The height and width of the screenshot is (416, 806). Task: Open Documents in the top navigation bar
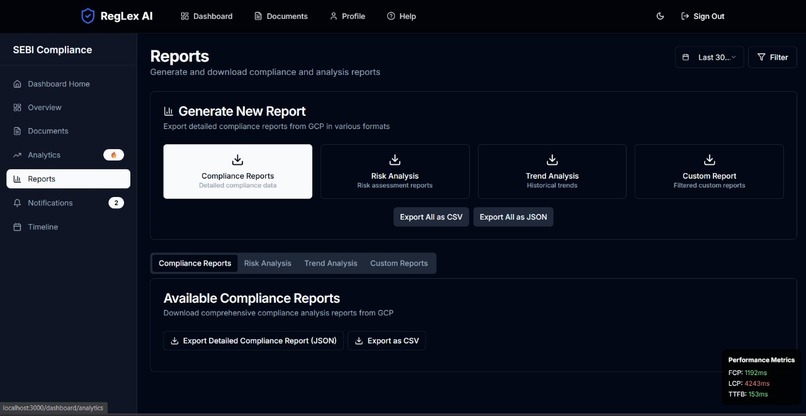[x=281, y=16]
